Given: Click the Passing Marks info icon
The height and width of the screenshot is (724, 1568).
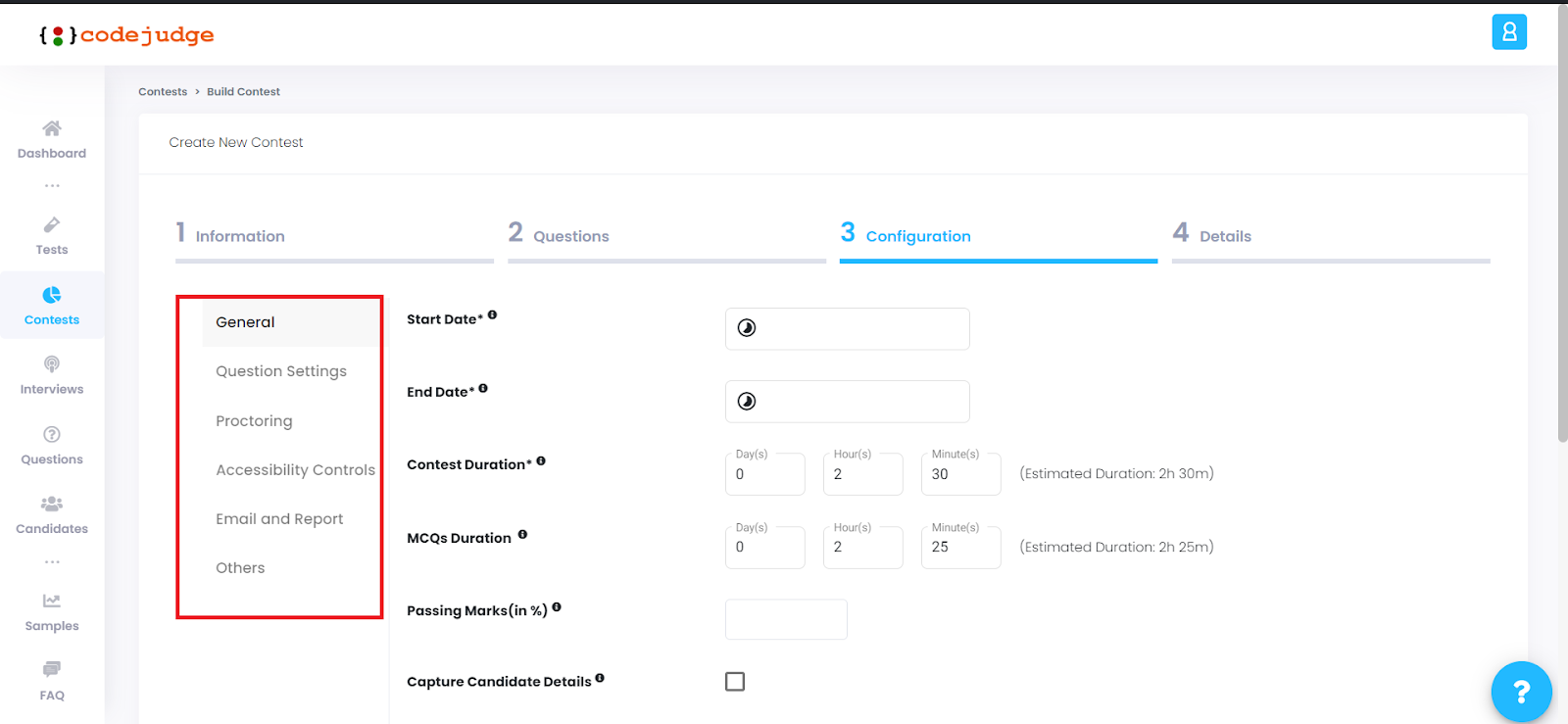Looking at the screenshot, I should [557, 607].
